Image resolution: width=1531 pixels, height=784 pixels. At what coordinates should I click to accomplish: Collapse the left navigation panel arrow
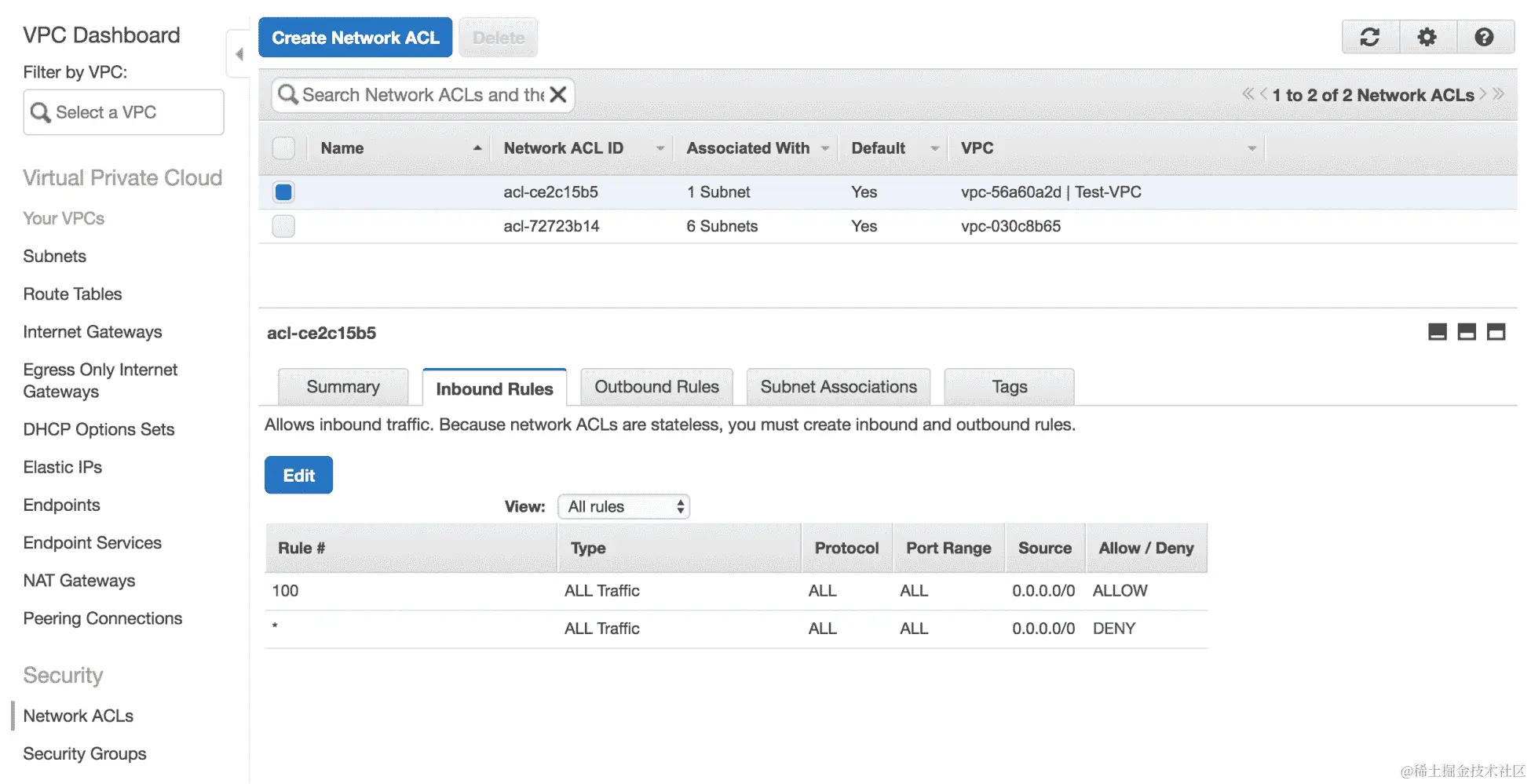point(239,54)
